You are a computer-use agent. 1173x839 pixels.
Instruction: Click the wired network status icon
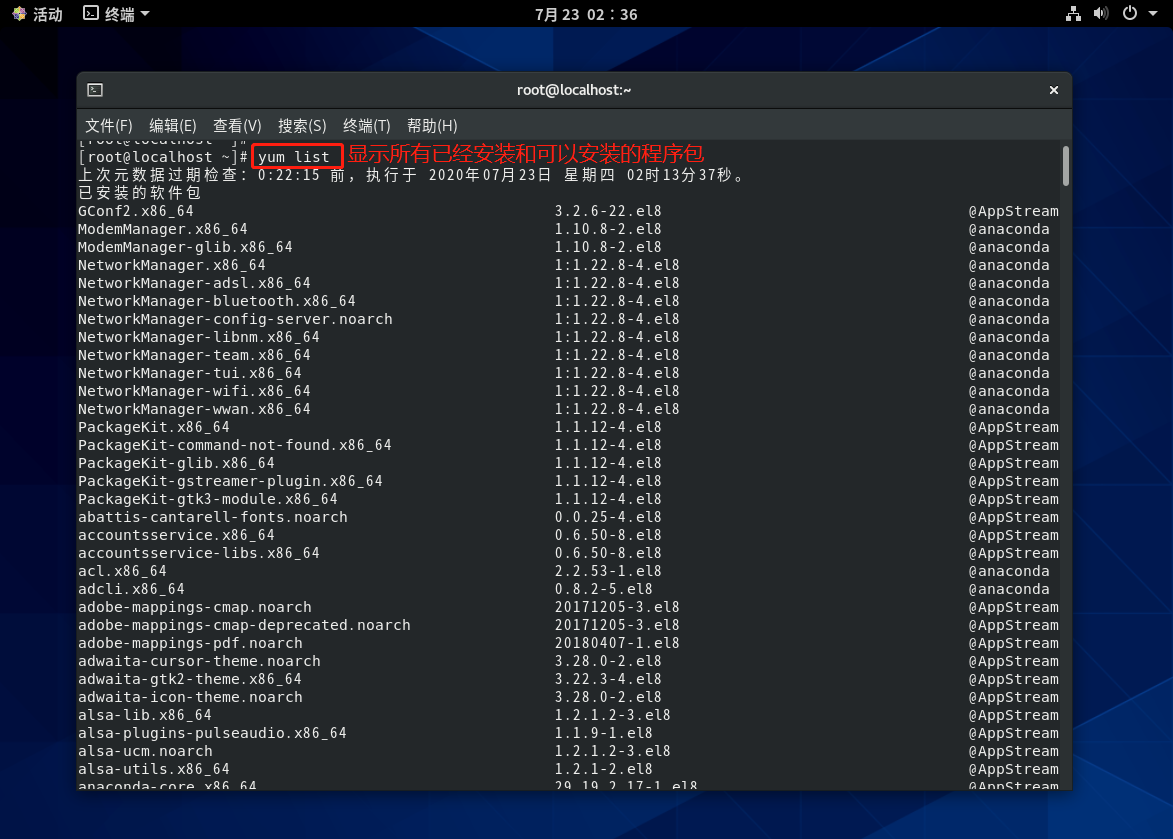tap(1073, 14)
